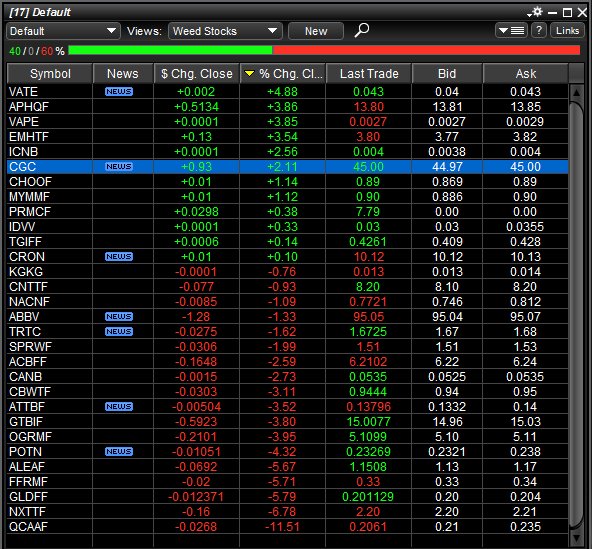Click QCAAF percent change -11.51
592x549 pixels.
click(282, 526)
